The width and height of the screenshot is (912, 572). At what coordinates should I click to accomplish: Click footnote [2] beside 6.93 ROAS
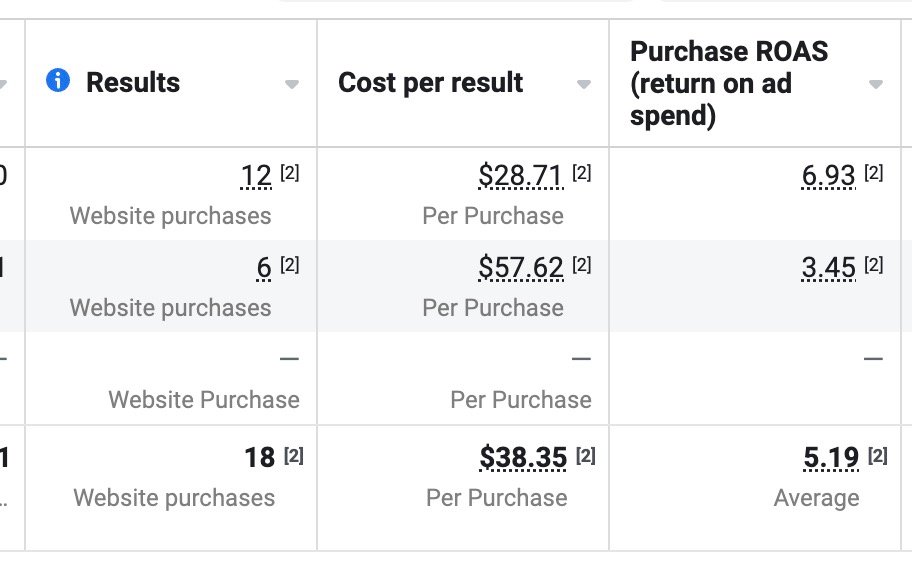tap(874, 173)
